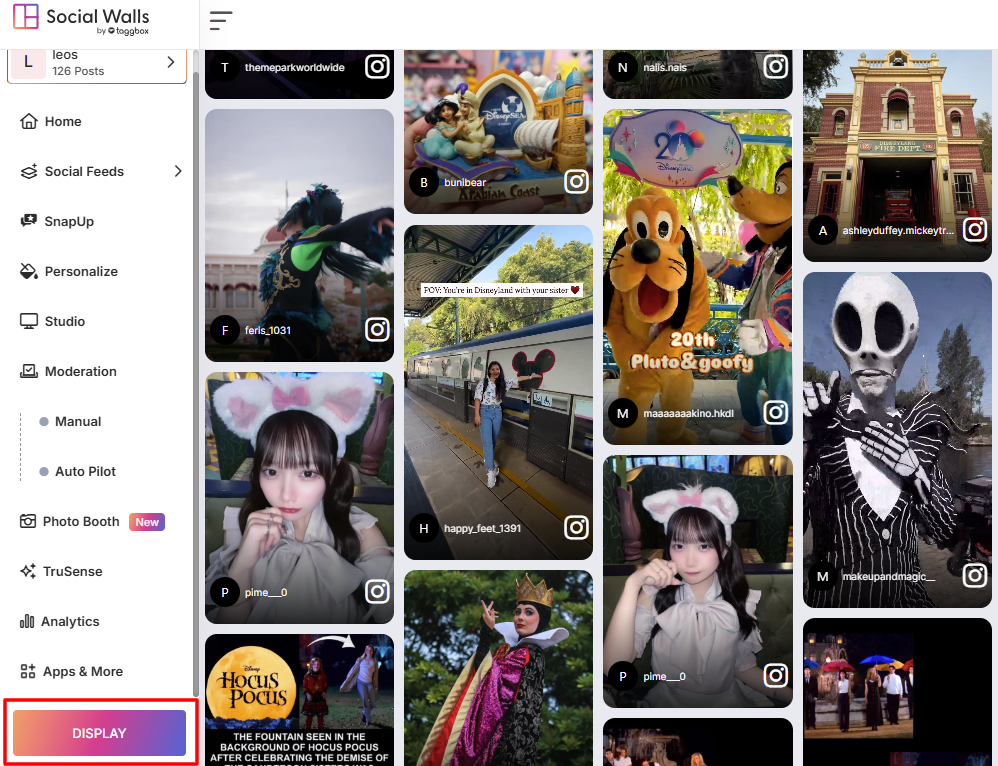Viewport: 998px width, 766px height.
Task: Open the makeupandmagic_ skeleton costume post
Action: [x=897, y=430]
